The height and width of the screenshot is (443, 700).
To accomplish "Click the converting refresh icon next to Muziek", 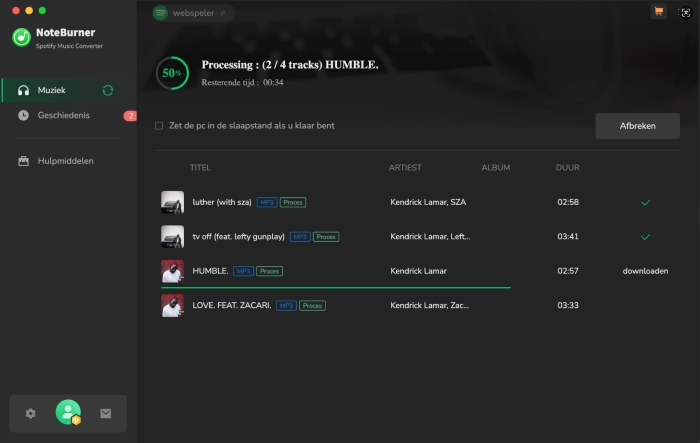I will coord(108,90).
